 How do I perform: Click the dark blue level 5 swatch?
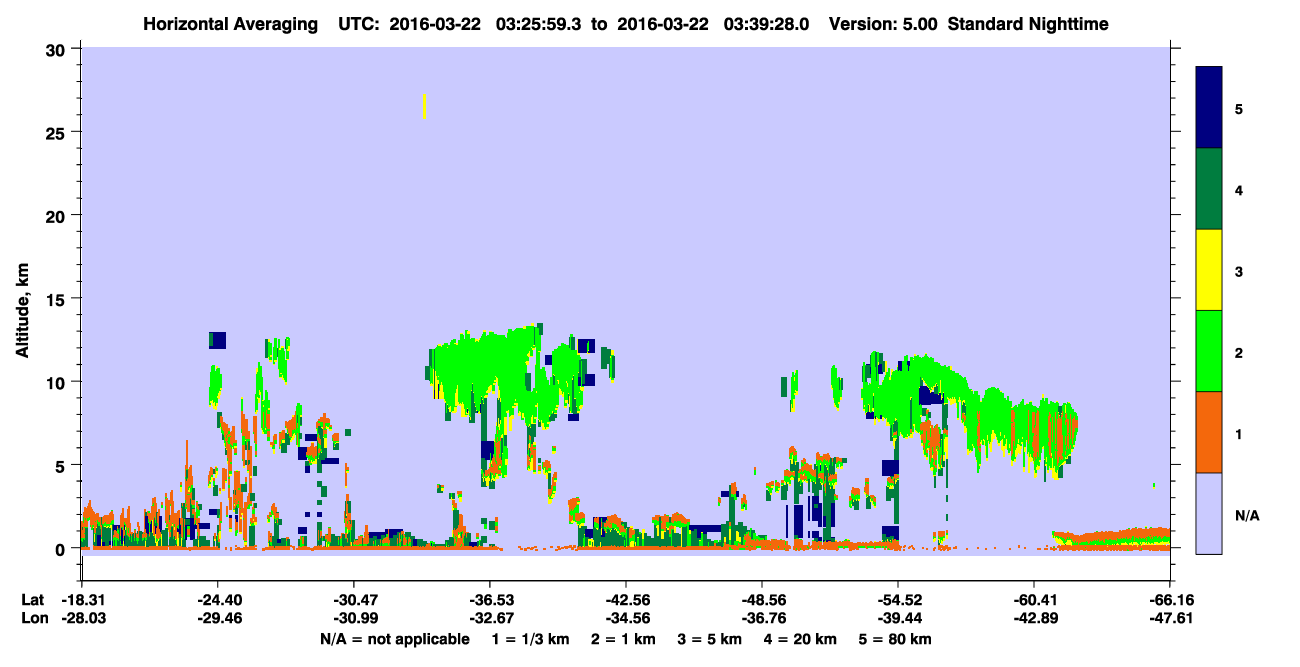click(x=1209, y=107)
